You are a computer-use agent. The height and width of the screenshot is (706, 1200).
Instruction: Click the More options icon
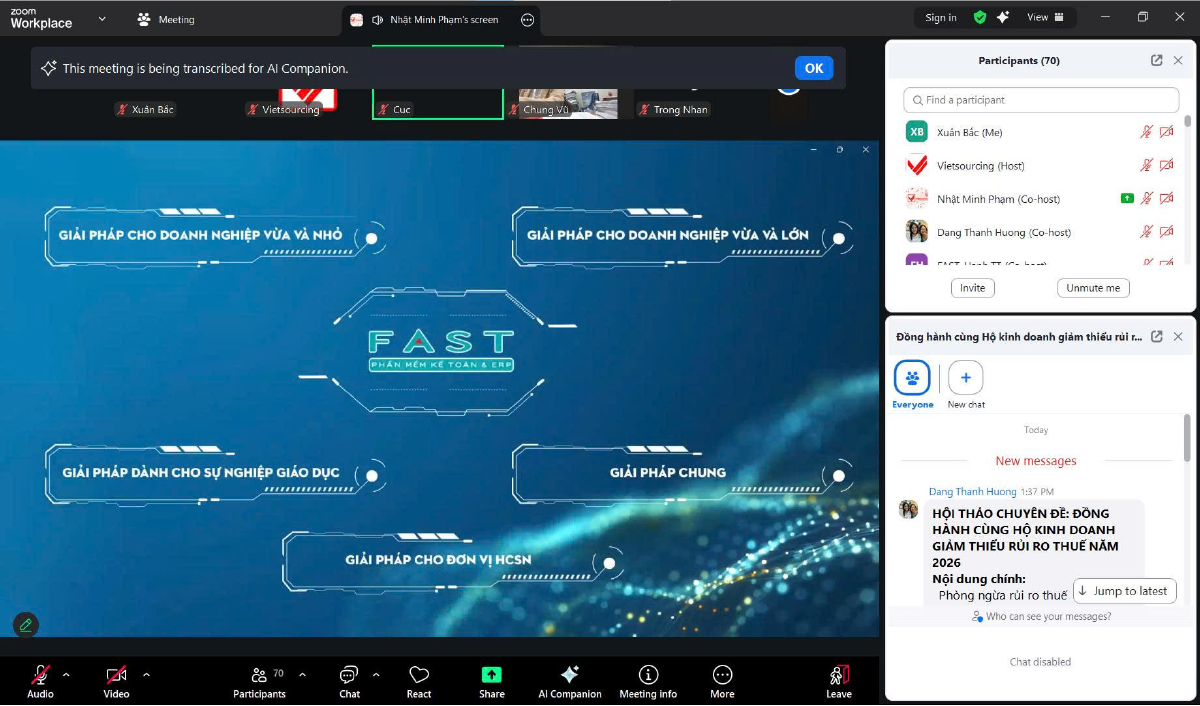click(x=722, y=676)
